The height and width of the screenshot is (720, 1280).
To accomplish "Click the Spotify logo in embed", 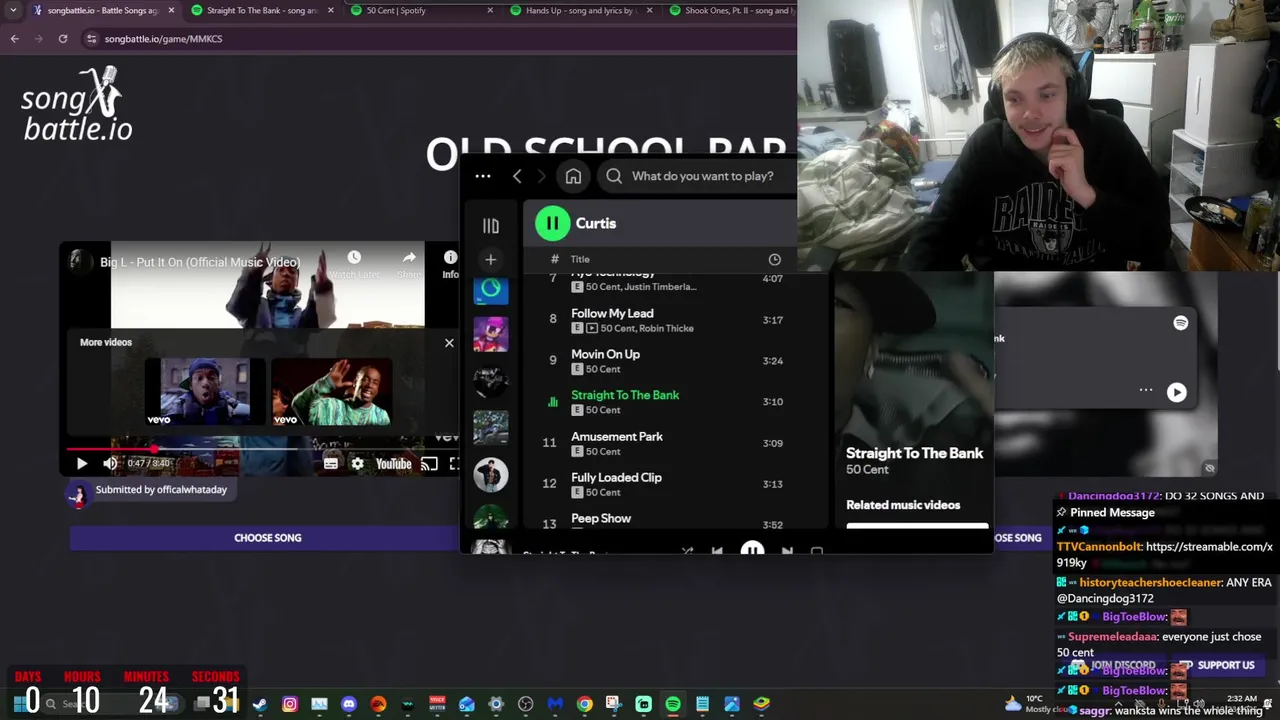I will pyautogui.click(x=1181, y=323).
